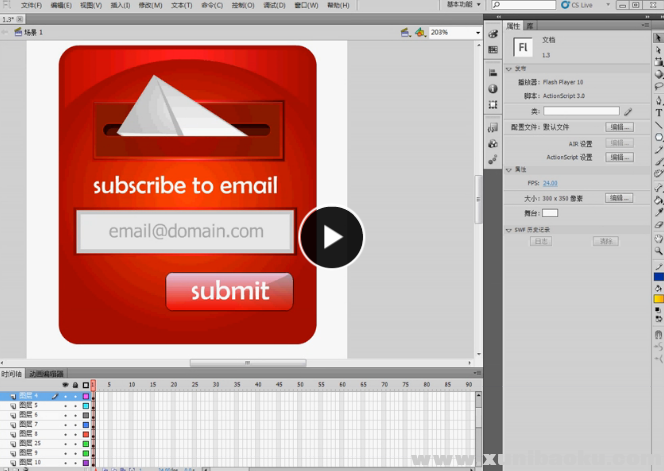The width and height of the screenshot is (664, 471).
Task: Click the Edit Scene icon above the stage
Action: (404, 32)
